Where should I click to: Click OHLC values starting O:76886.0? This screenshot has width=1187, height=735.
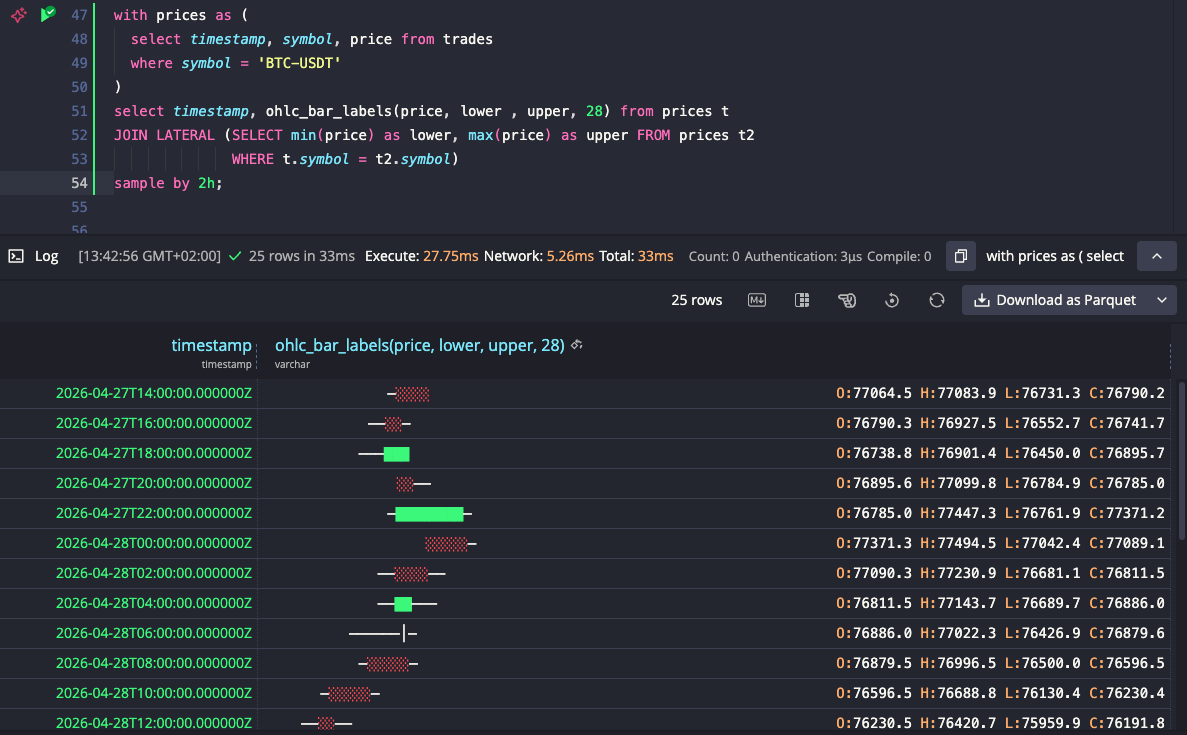pyautogui.click(x=1000, y=633)
